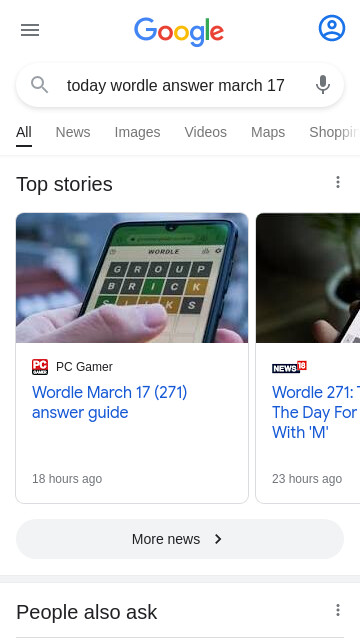Open the Wordle 271 News18 story link
The height and width of the screenshot is (640, 360).
point(316,412)
